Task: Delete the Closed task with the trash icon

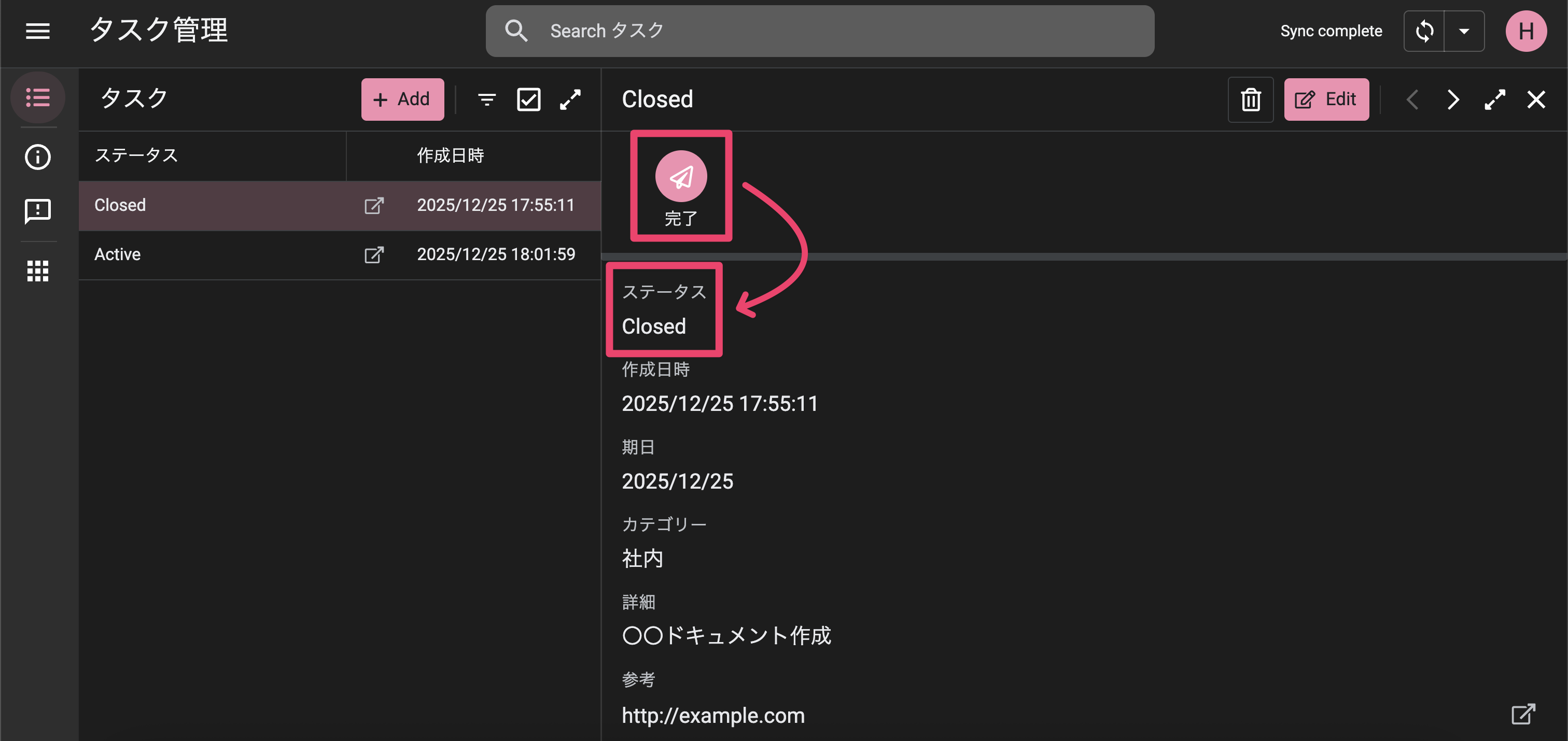Action: click(1250, 99)
